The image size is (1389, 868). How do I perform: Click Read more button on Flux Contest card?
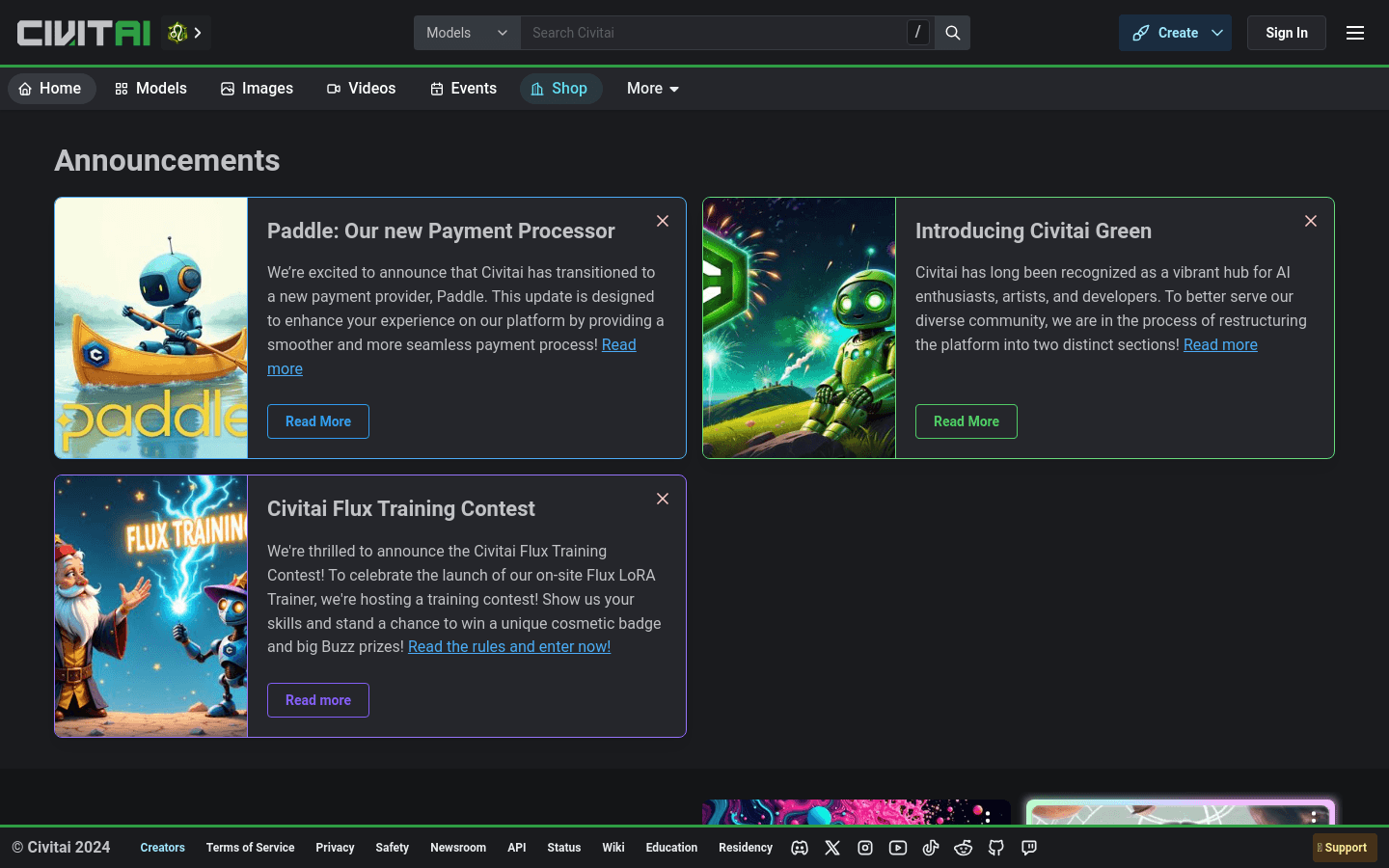pos(318,700)
